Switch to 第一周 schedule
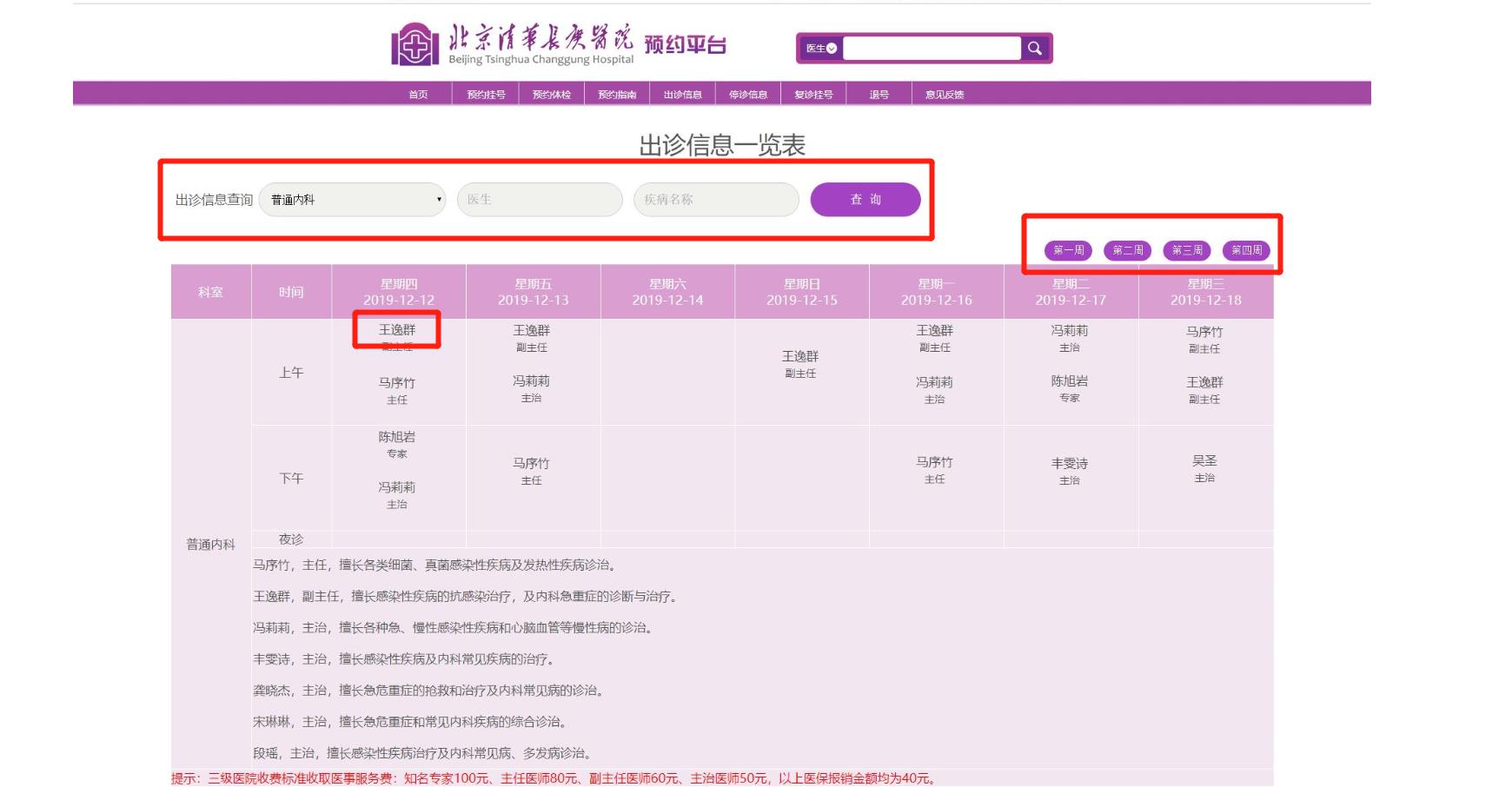The height and width of the screenshot is (787, 1512). click(x=1068, y=250)
